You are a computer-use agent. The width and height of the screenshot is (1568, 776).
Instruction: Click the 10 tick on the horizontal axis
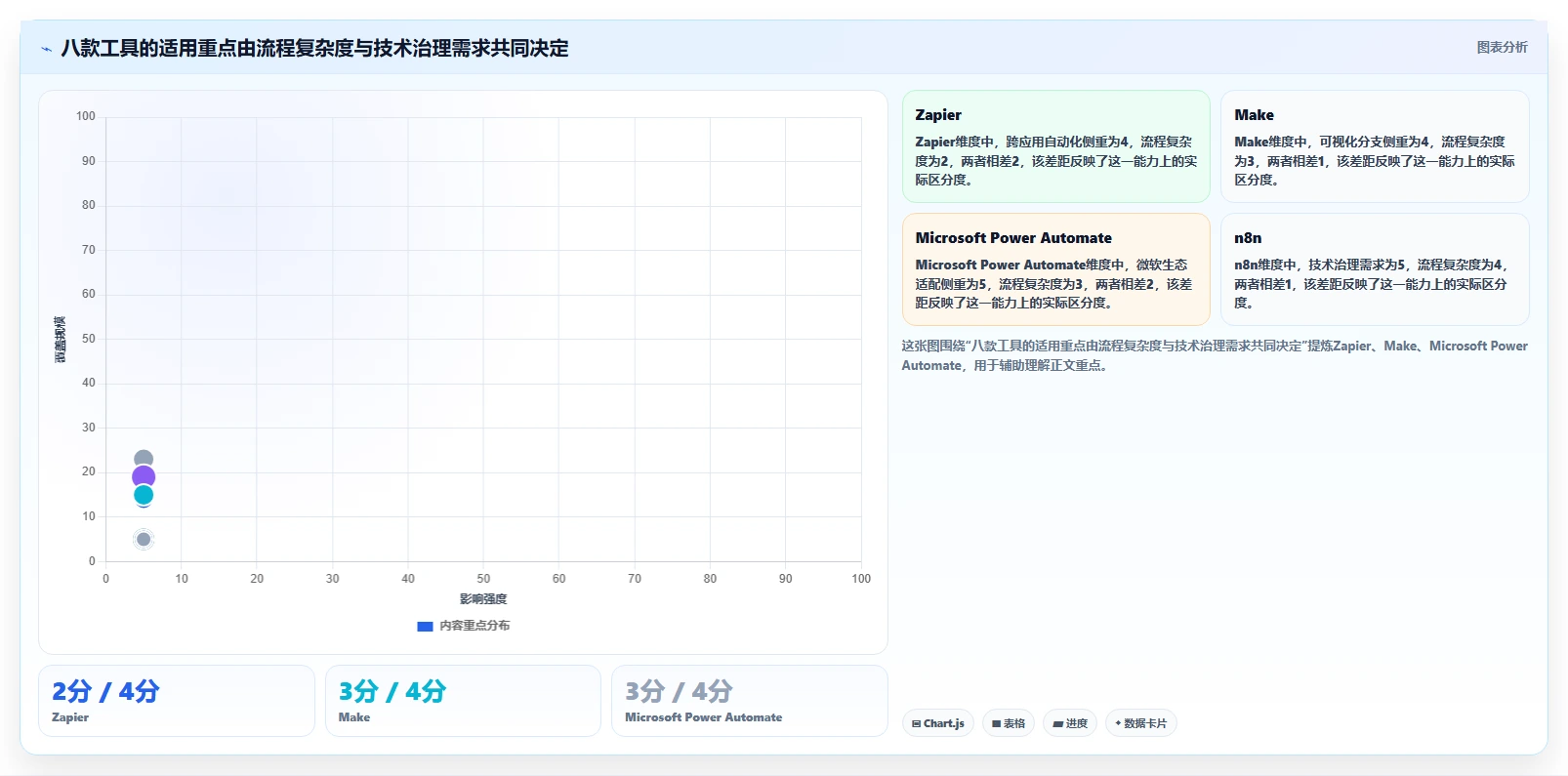182,579
